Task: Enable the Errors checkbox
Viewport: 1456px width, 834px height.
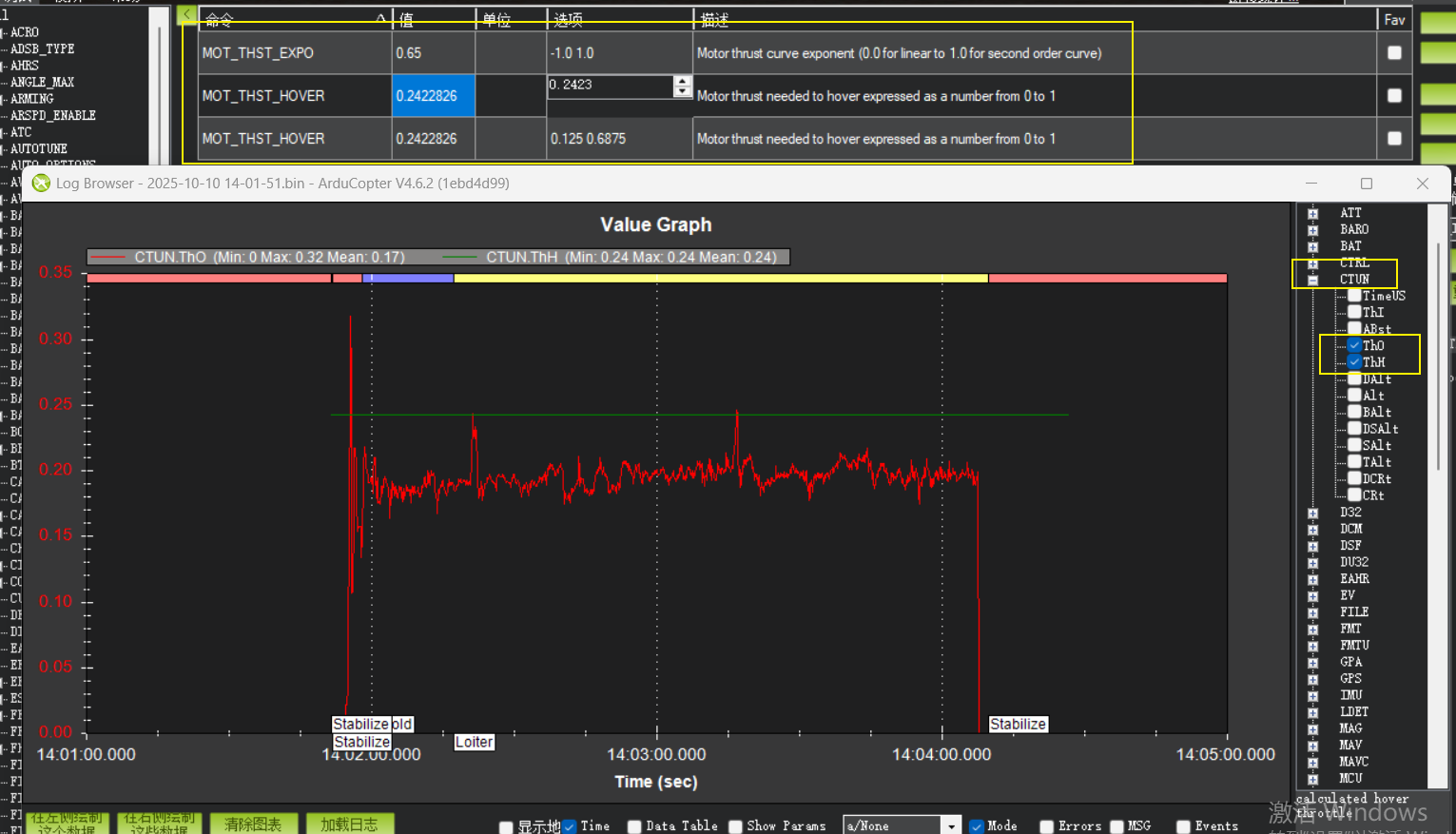Action: 1046,826
